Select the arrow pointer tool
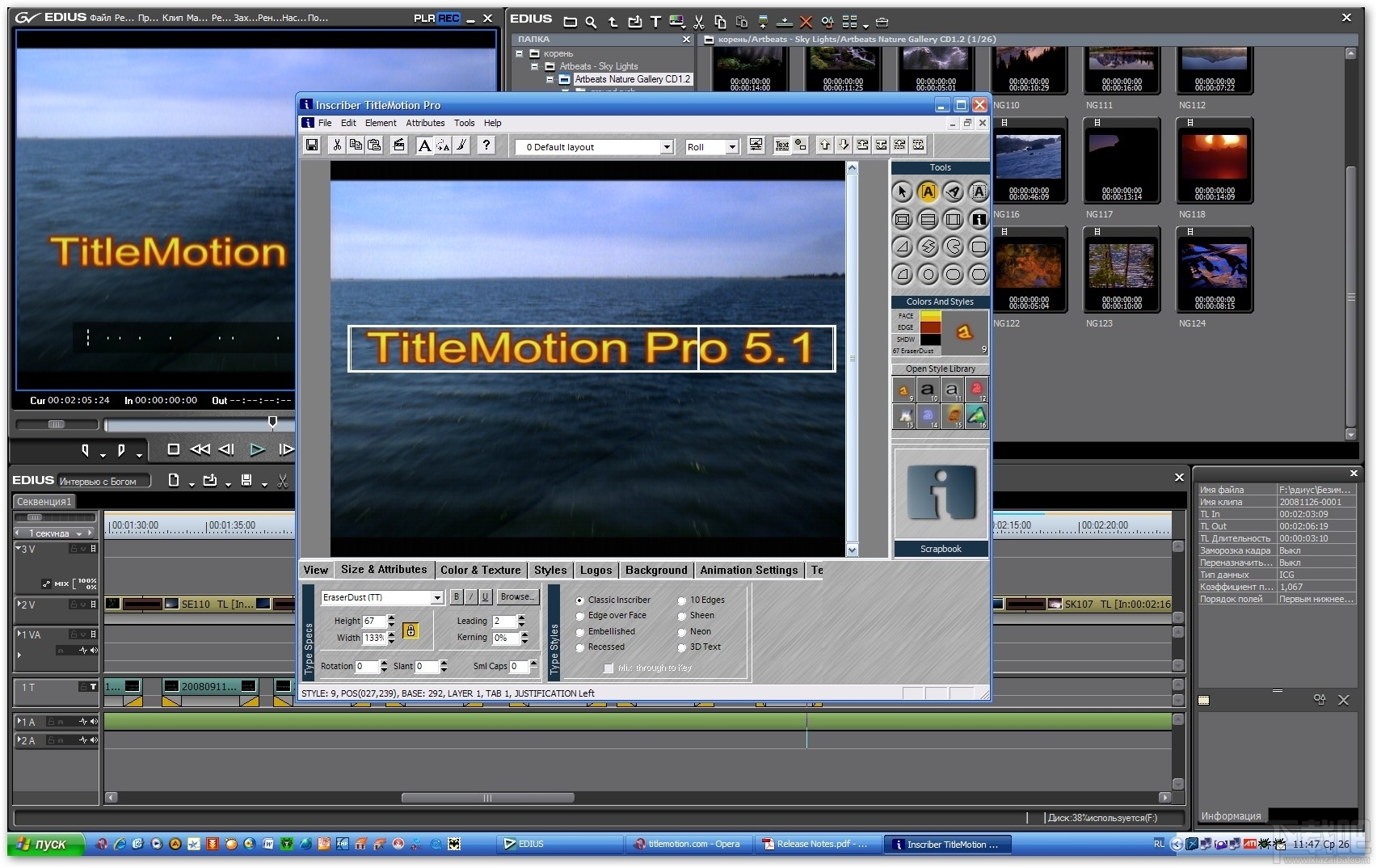Screen dimensions: 1377x868 (903, 192)
